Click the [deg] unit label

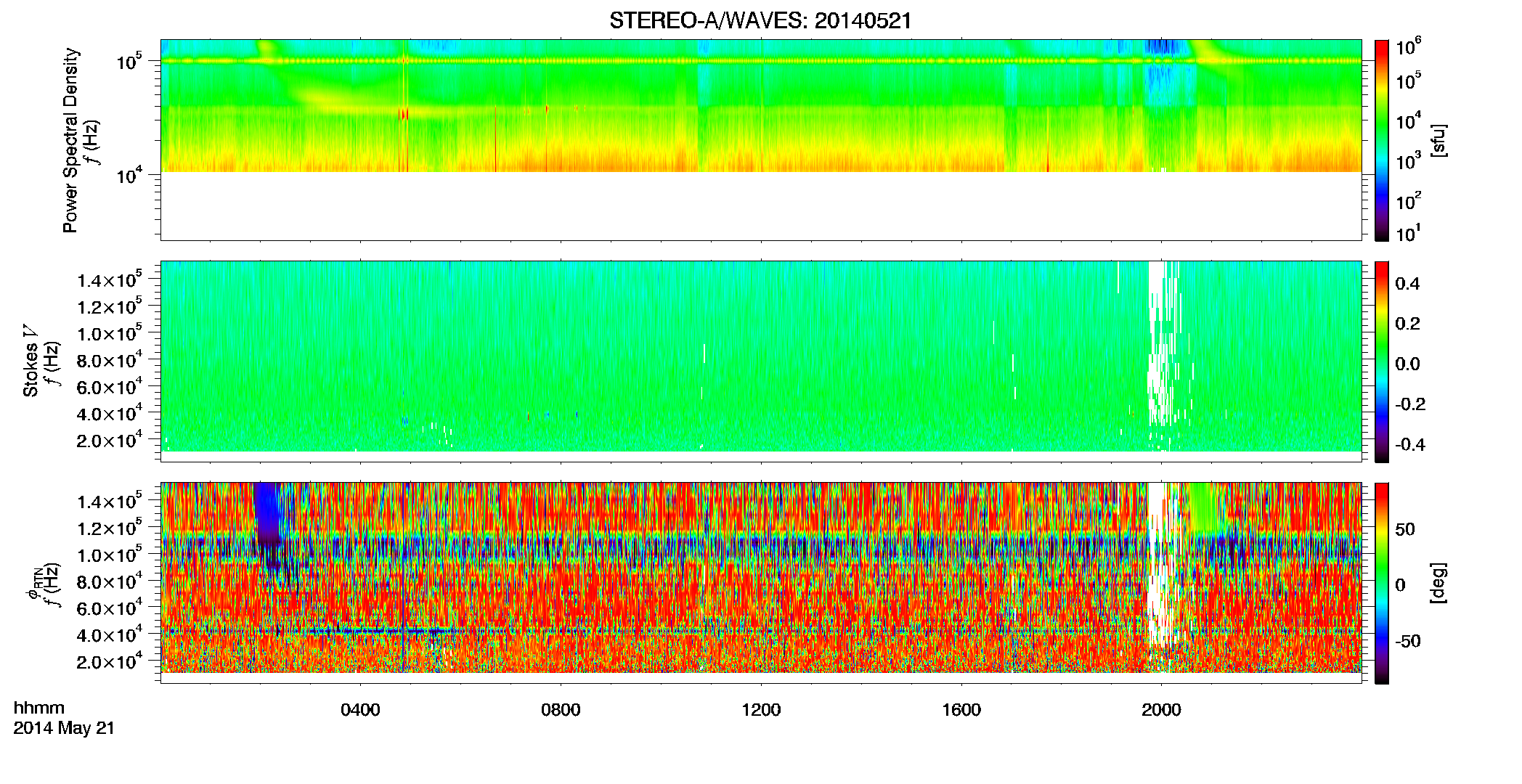(x=1438, y=583)
